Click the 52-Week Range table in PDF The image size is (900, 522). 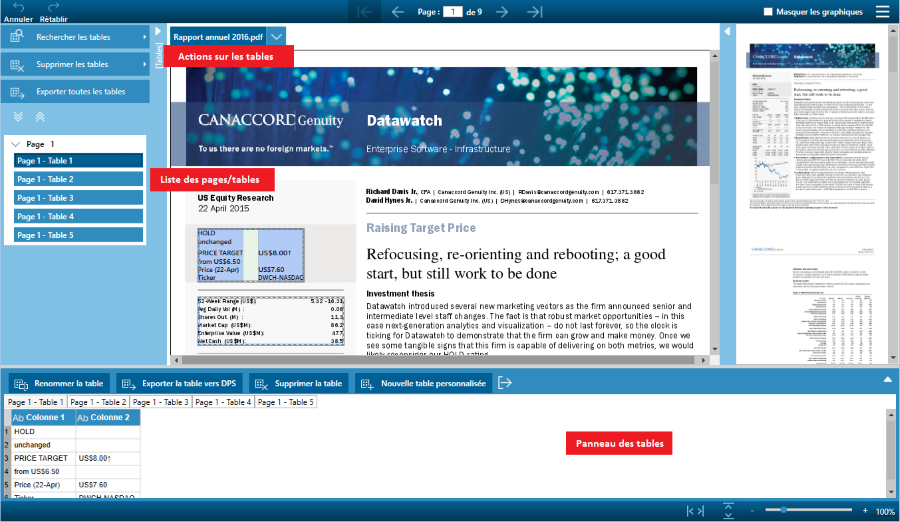tap(270, 321)
